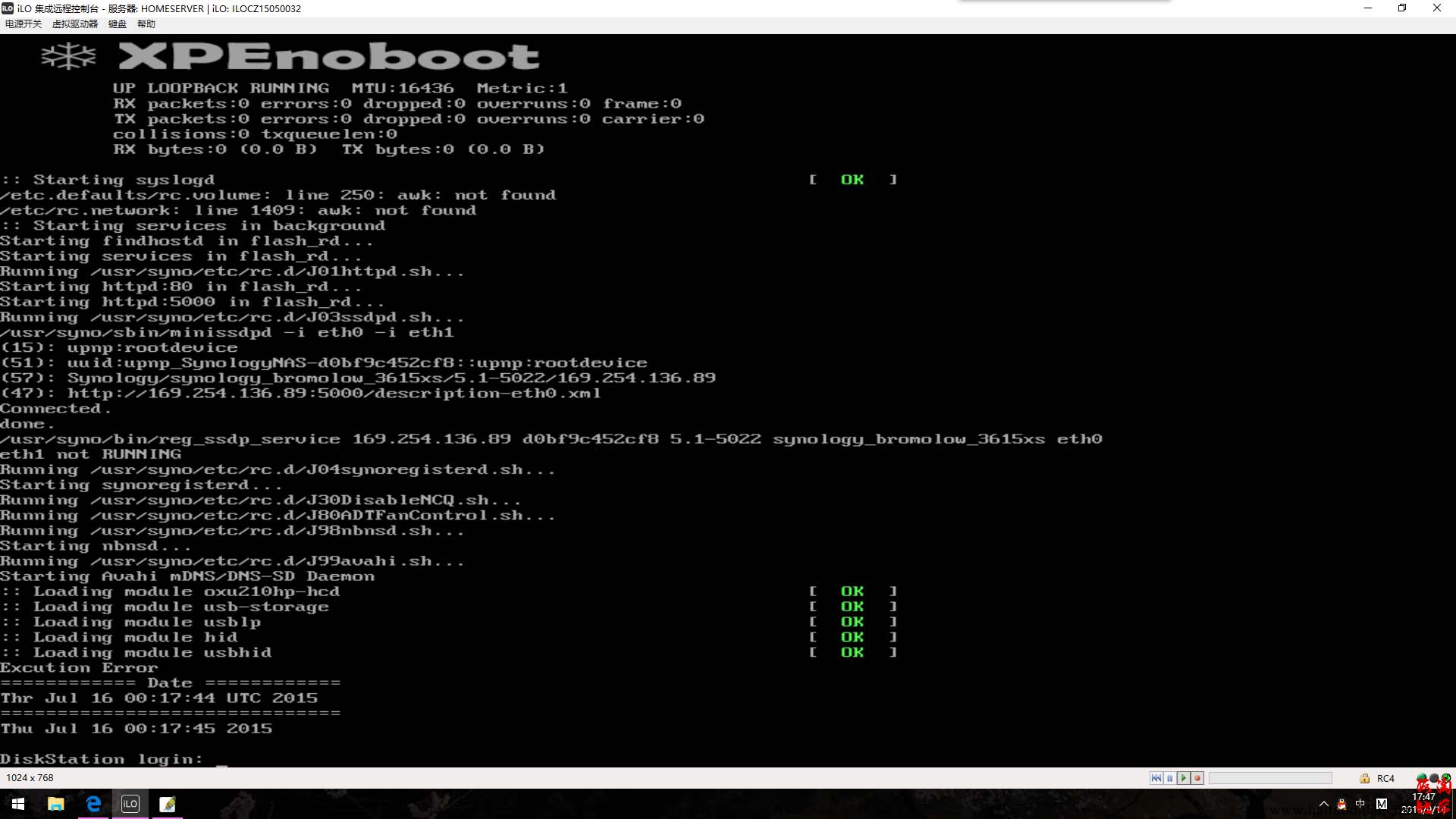Screen dimensions: 1456x819
Task: Select the iLO console taskbar button
Action: point(130,804)
